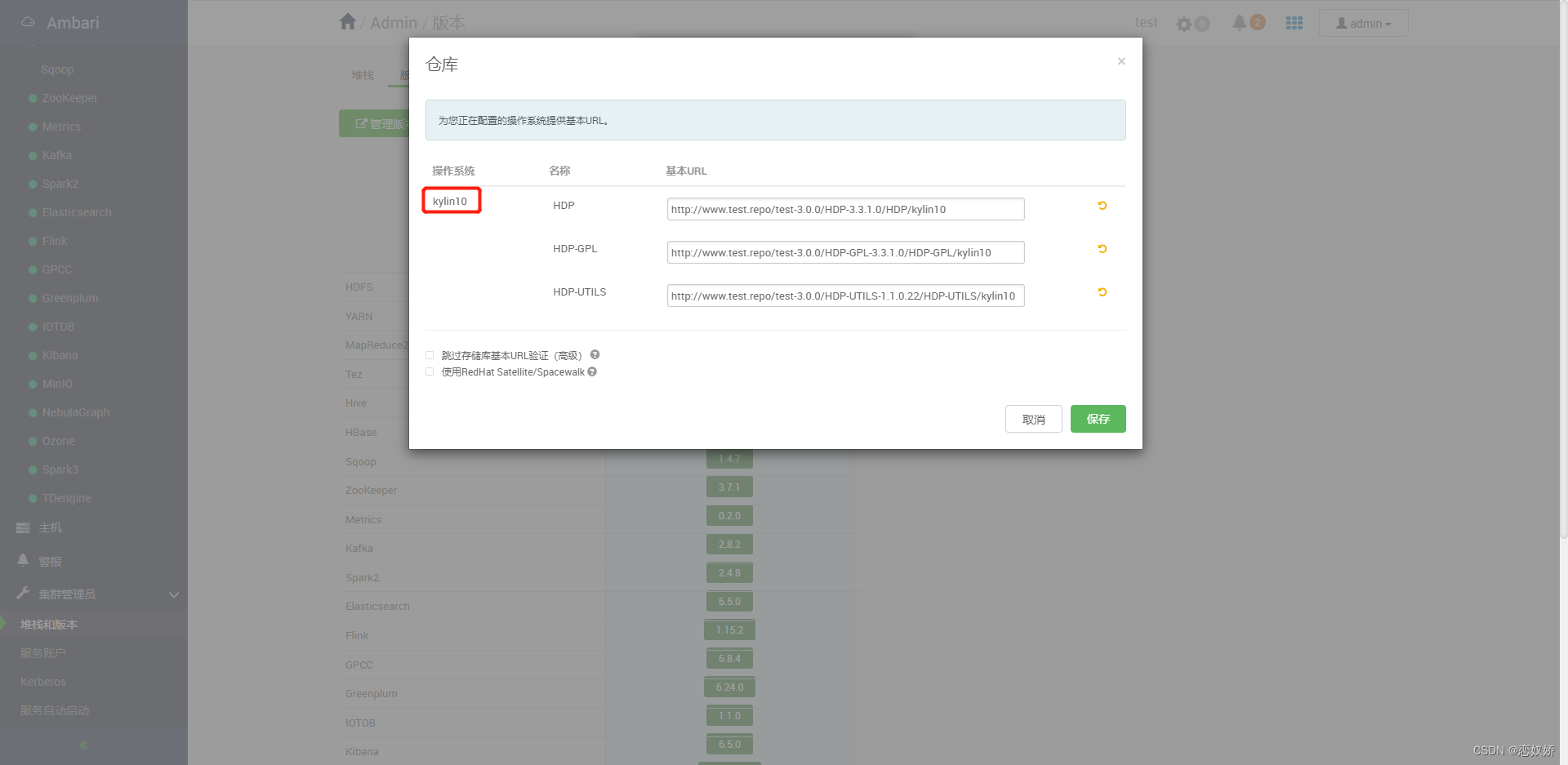Enable 使用RedHat Satellite/Spacewalk checkbox
The height and width of the screenshot is (765, 1568).
(430, 371)
